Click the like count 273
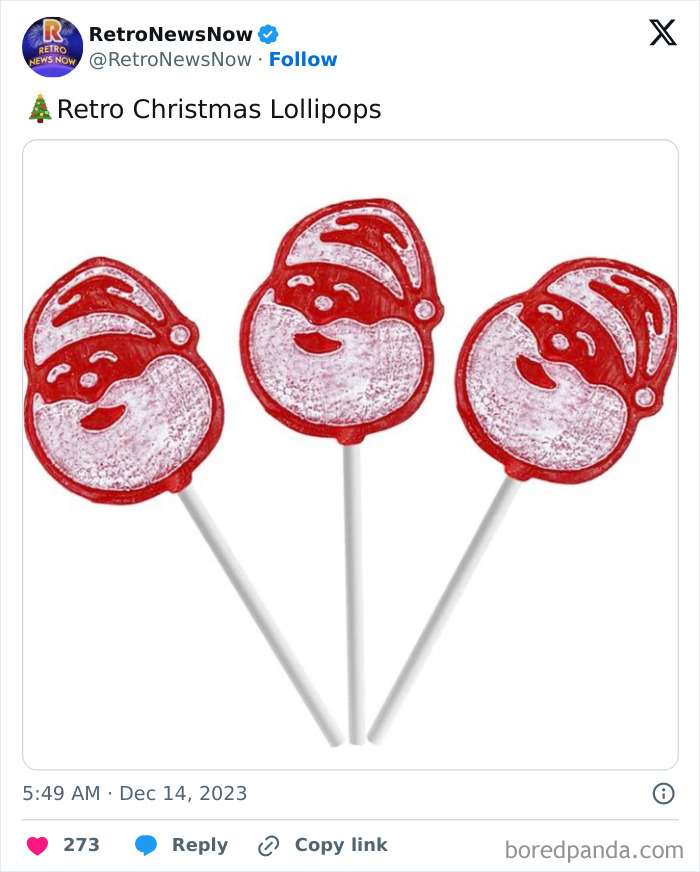 pyautogui.click(x=81, y=844)
